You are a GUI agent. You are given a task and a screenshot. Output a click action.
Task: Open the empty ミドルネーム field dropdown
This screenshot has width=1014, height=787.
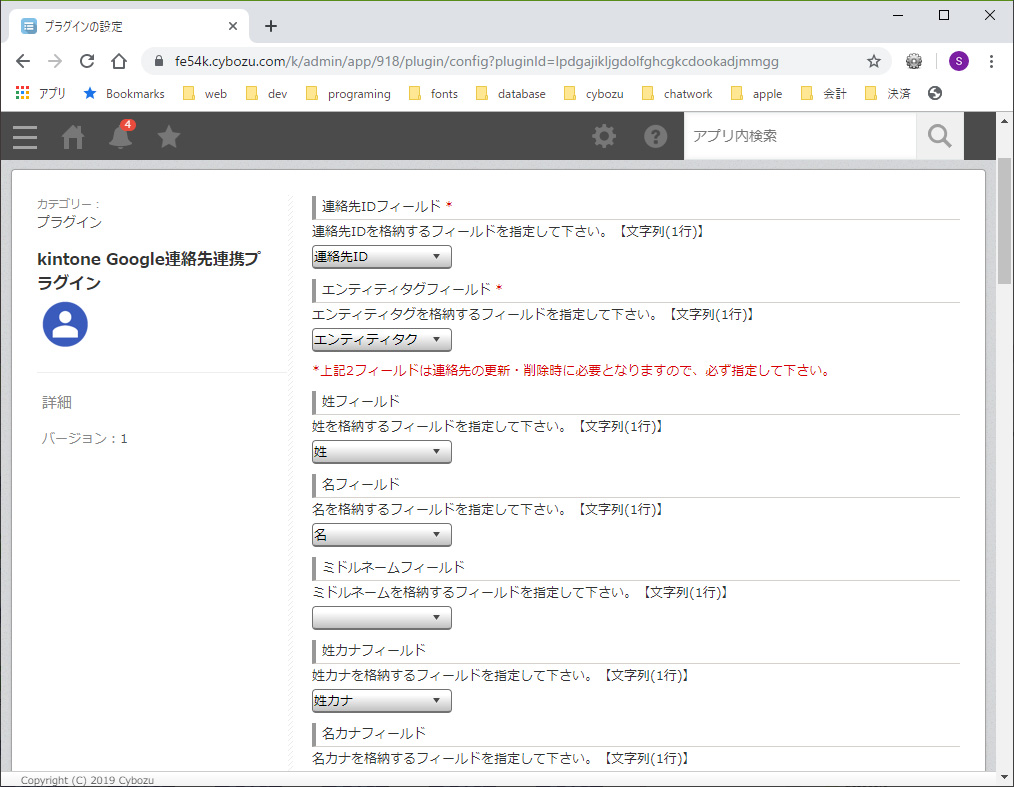click(382, 618)
